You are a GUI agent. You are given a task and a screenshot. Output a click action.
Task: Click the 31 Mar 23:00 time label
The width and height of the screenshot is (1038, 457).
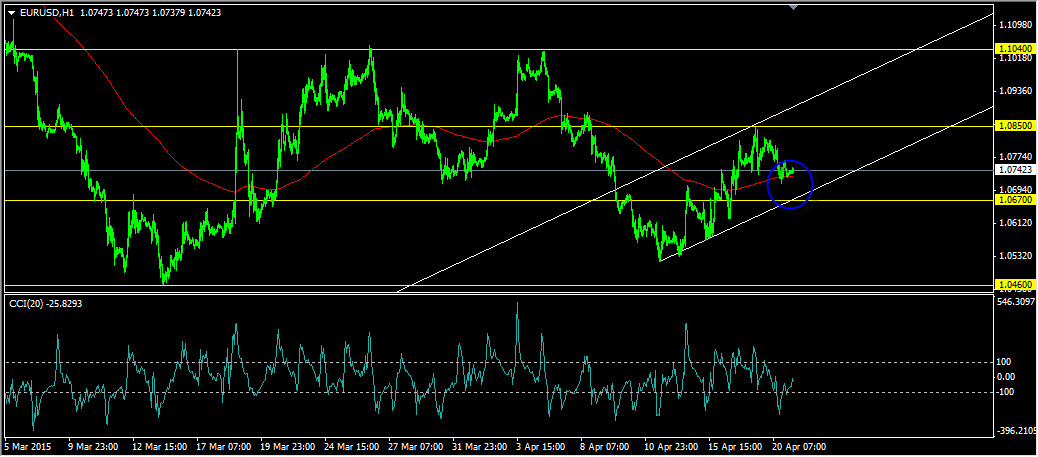(x=481, y=447)
